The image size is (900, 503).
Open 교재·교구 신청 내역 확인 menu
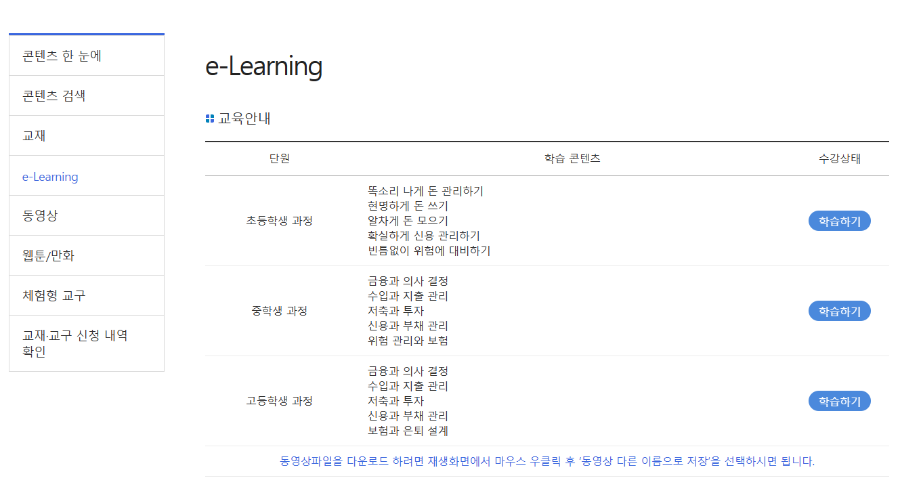click(x=87, y=343)
